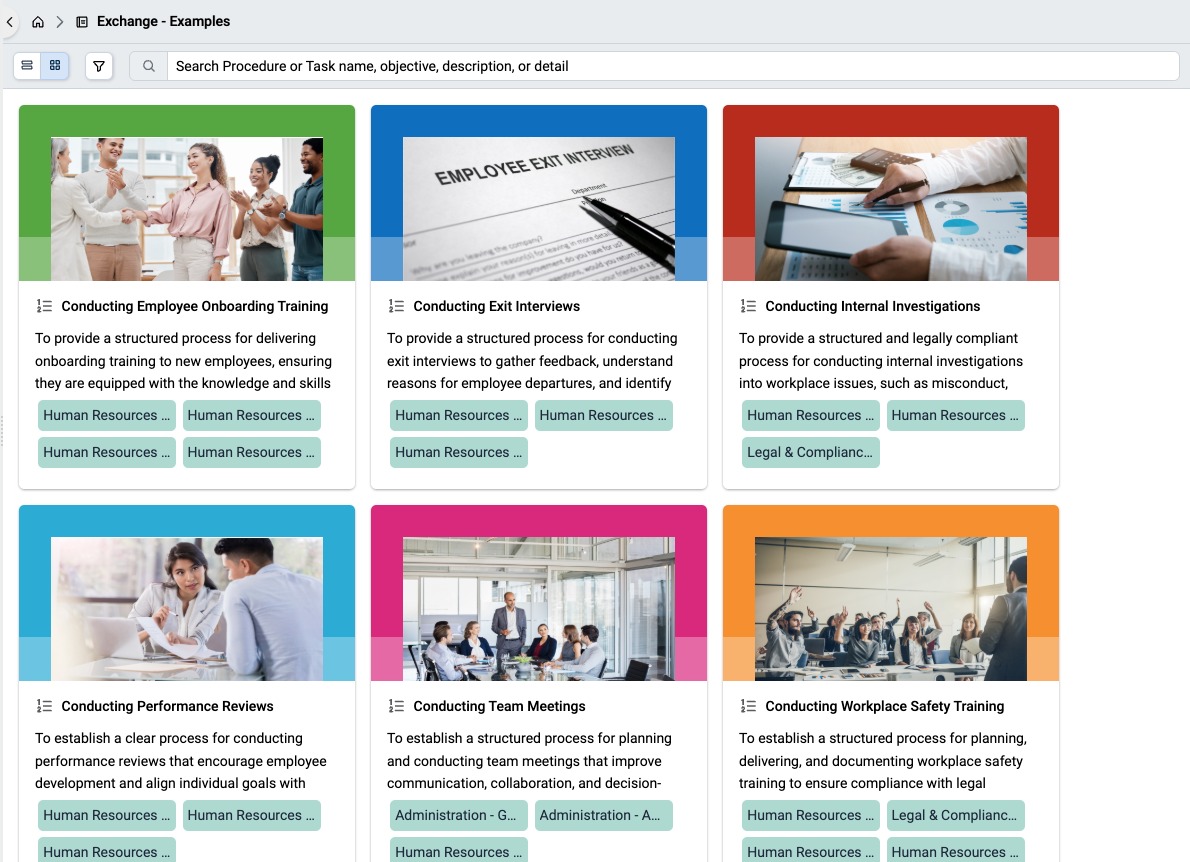Select Legal & Complianc... tag on Workplace Safety Training

point(955,815)
